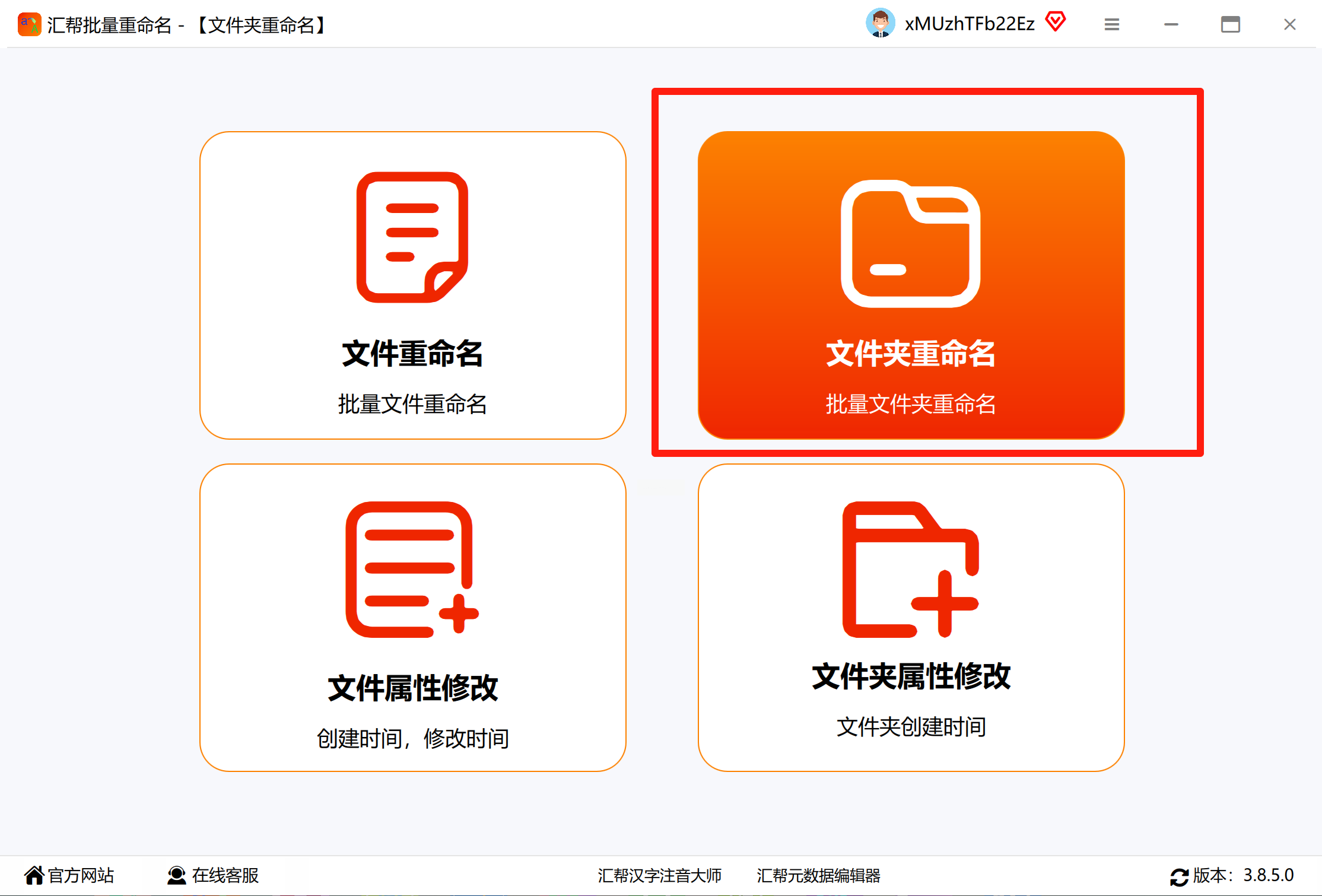Click the home icon next to 官方网站
The width and height of the screenshot is (1322, 896).
click(34, 875)
